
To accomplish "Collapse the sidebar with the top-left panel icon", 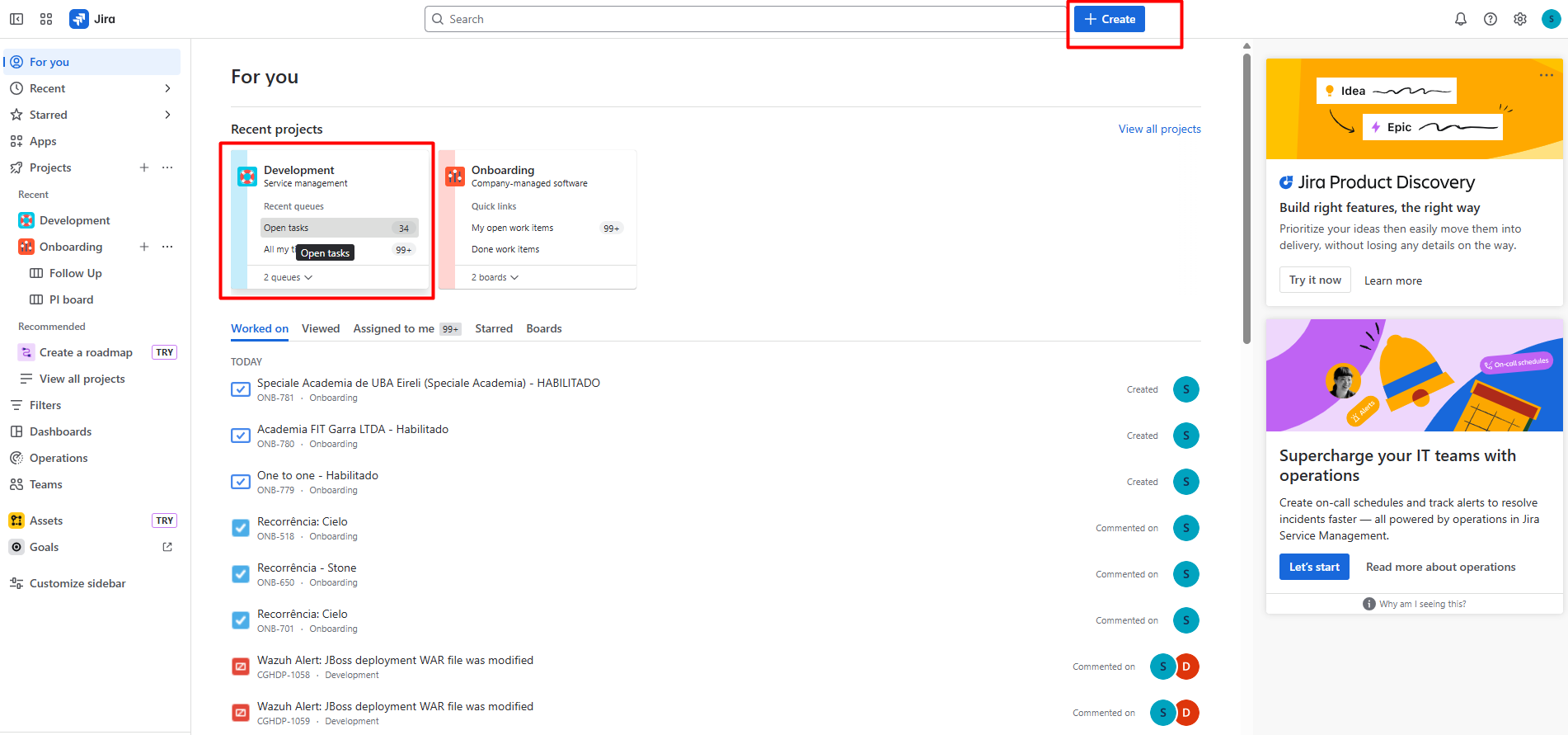I will coord(16,19).
